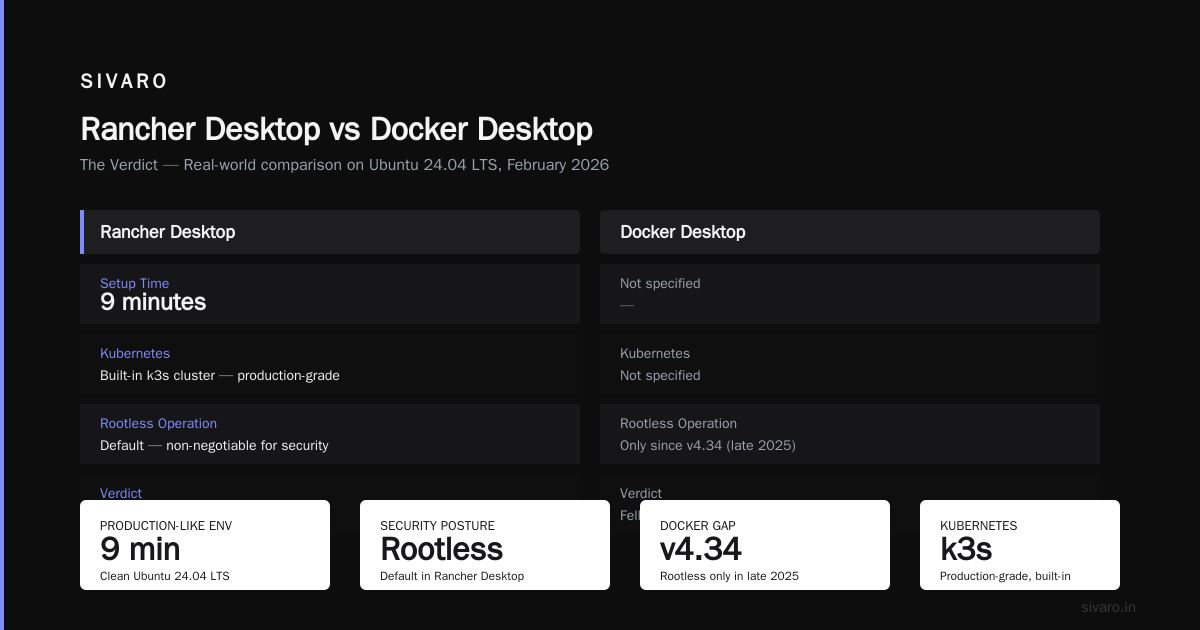Click the 'KUBERNETES' card heading
1200x630 pixels.
click(979, 526)
